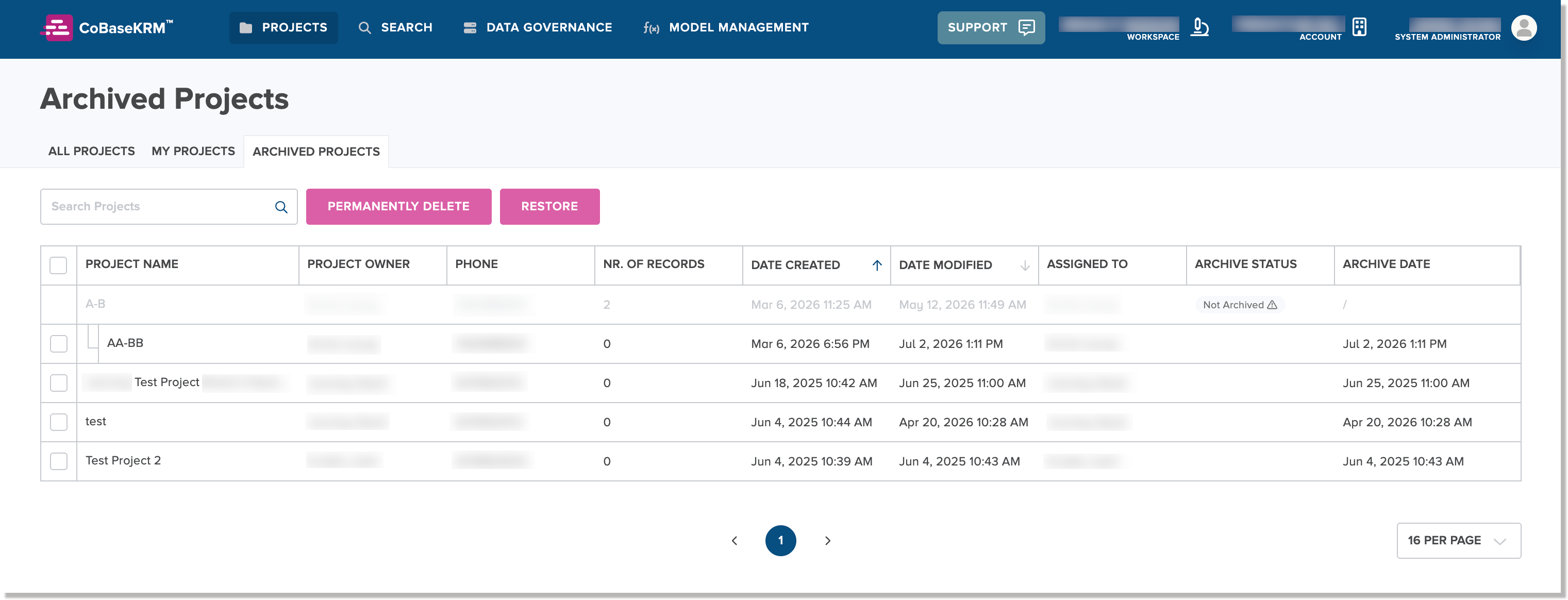Screen dimensions: 1568x600
Task: Switch to the All Projects tab
Action: click(91, 151)
